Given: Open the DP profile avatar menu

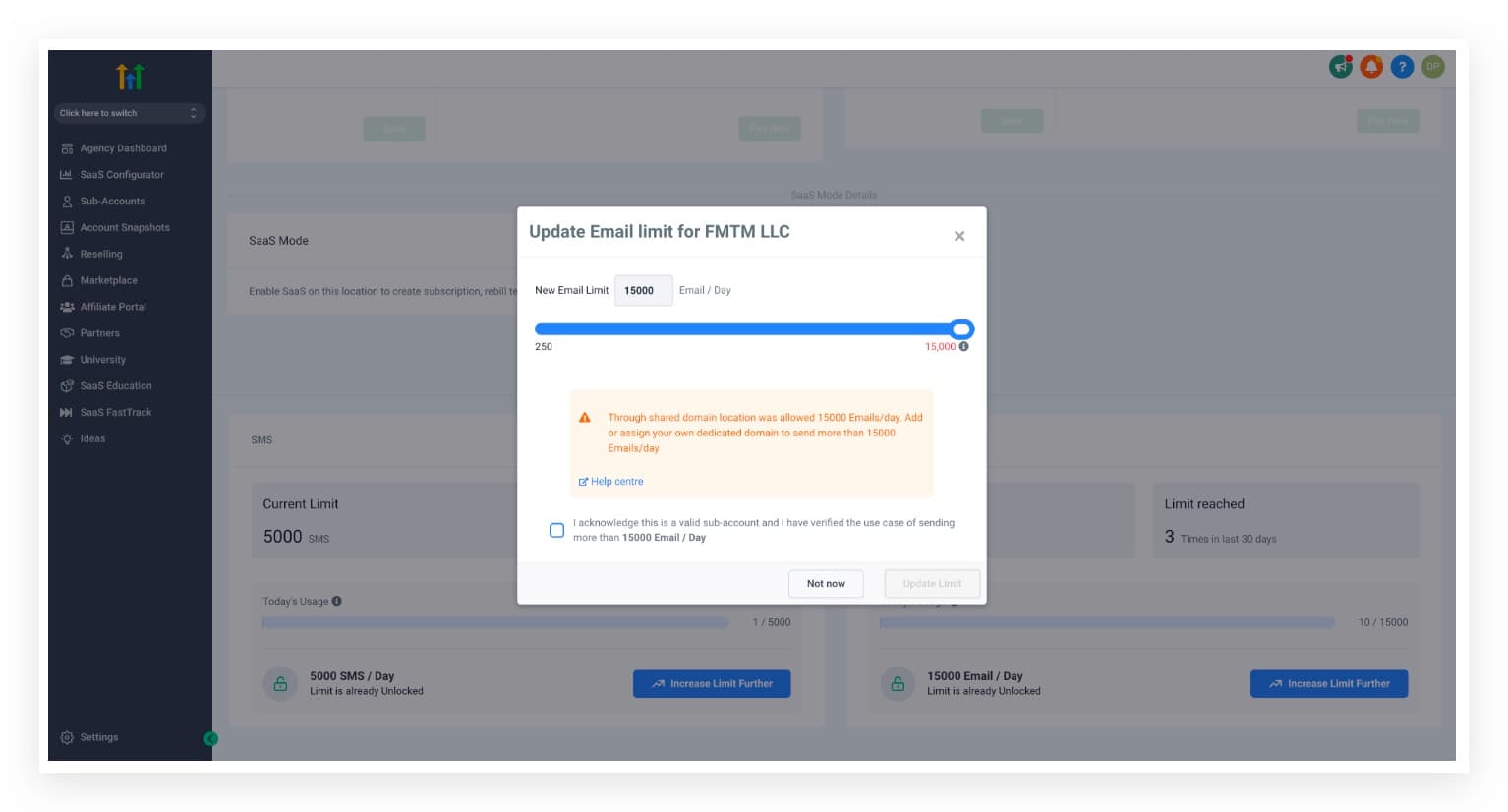Looking at the screenshot, I should click(1431, 67).
